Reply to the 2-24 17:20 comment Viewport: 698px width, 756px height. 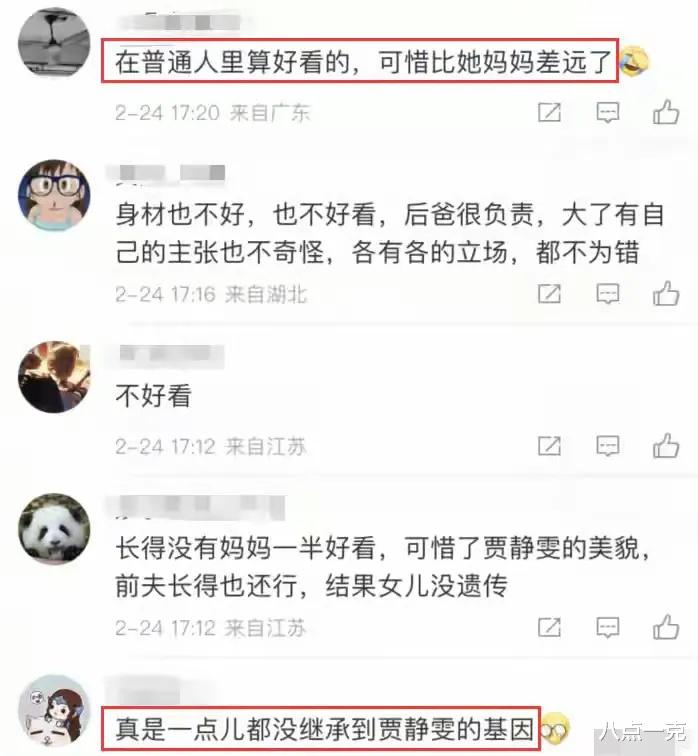coord(608,112)
